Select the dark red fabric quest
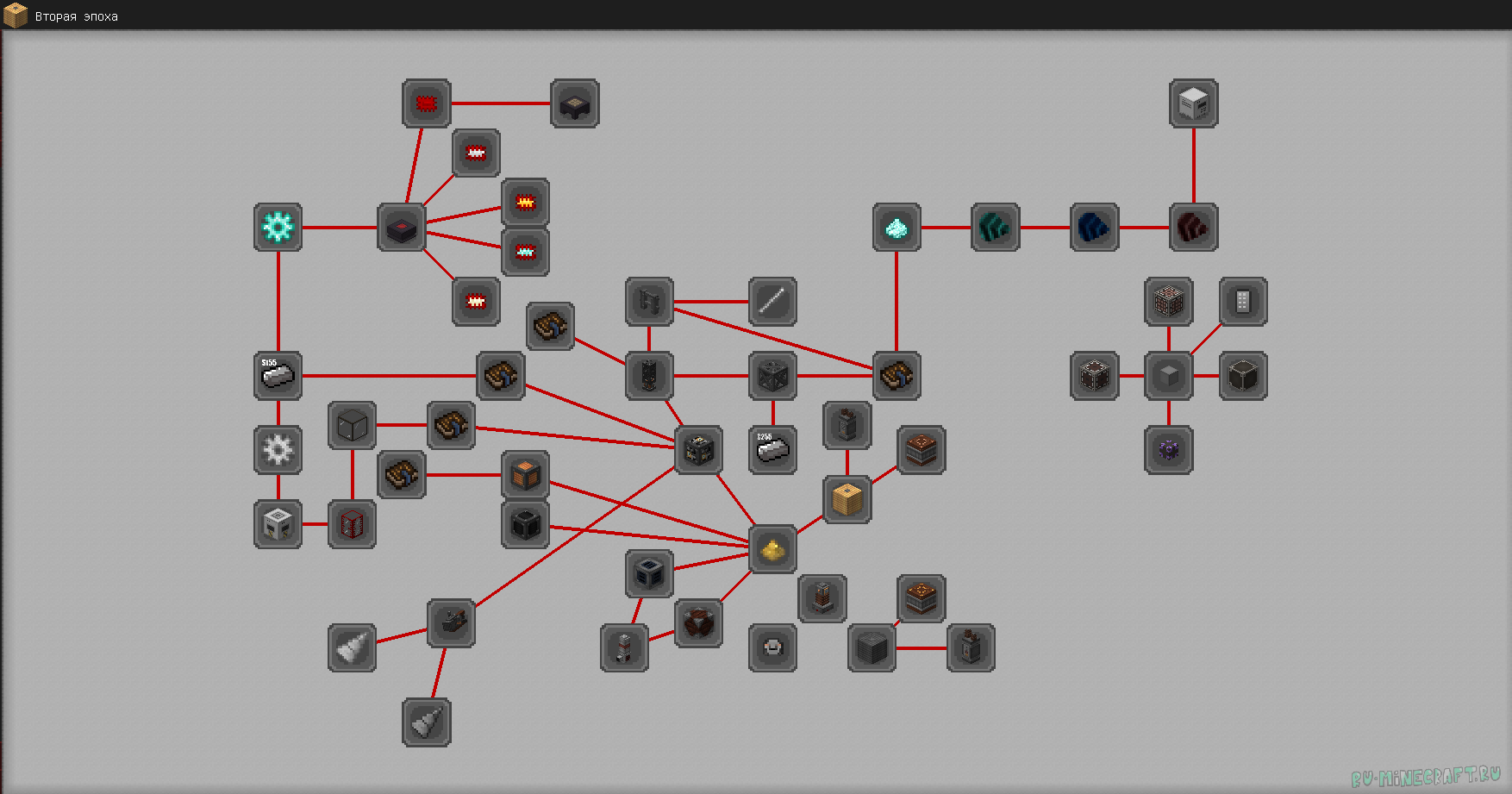The image size is (1512, 794). (1194, 228)
